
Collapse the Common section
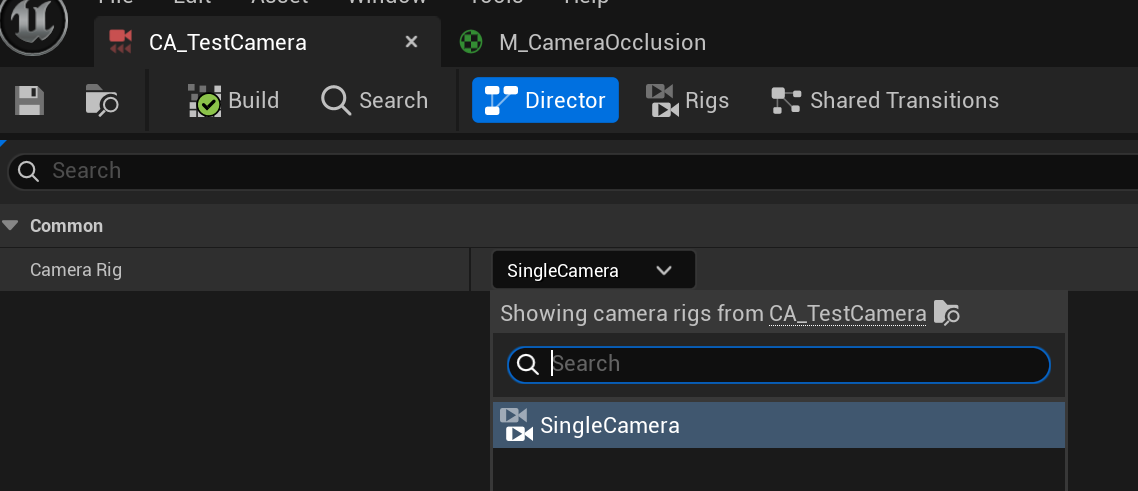[12, 226]
